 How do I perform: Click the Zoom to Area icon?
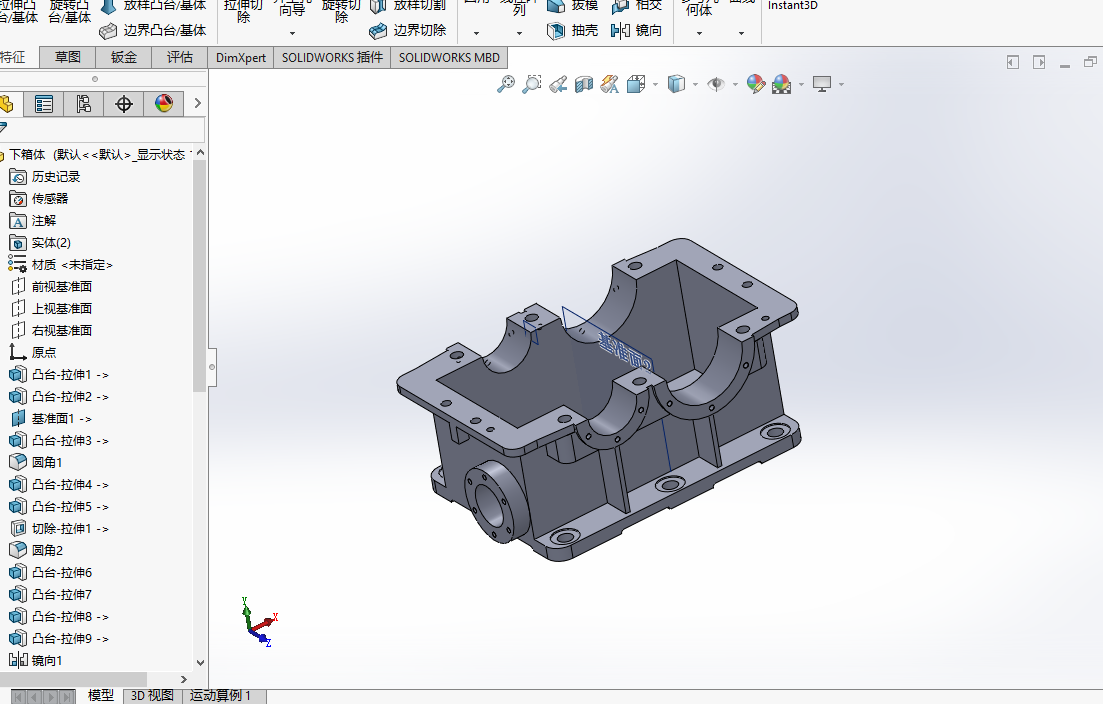tap(532, 84)
